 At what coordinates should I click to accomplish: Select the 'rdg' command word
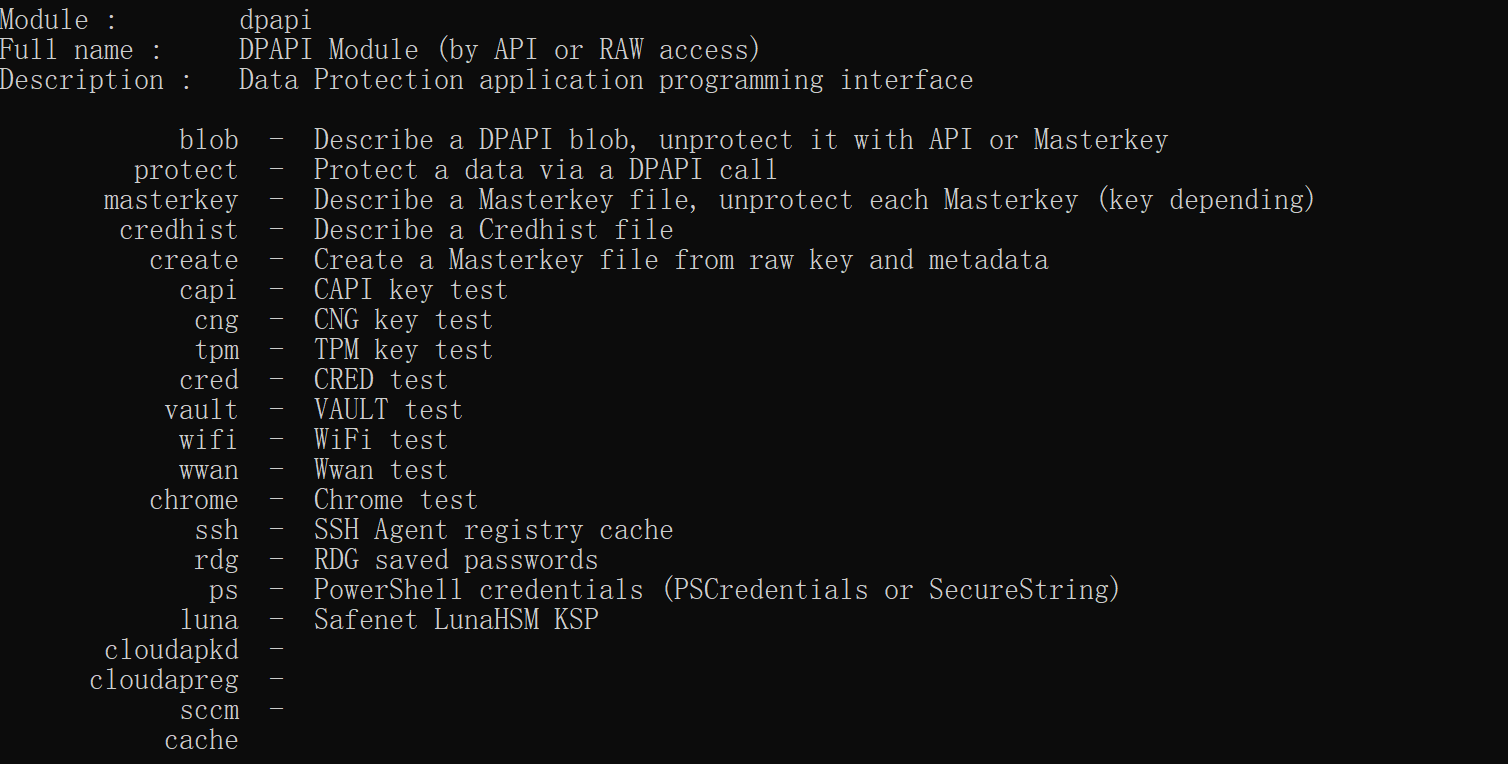pyautogui.click(x=217, y=561)
